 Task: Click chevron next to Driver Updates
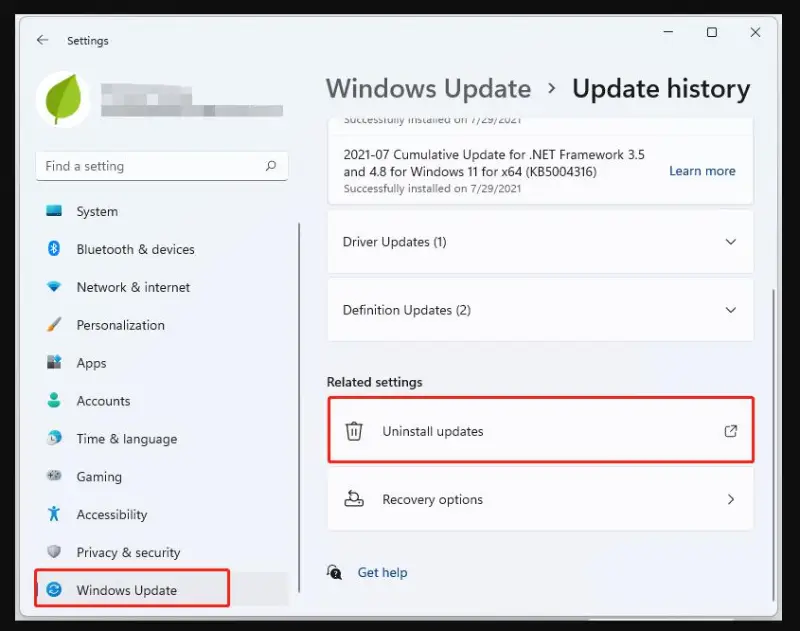coord(731,241)
